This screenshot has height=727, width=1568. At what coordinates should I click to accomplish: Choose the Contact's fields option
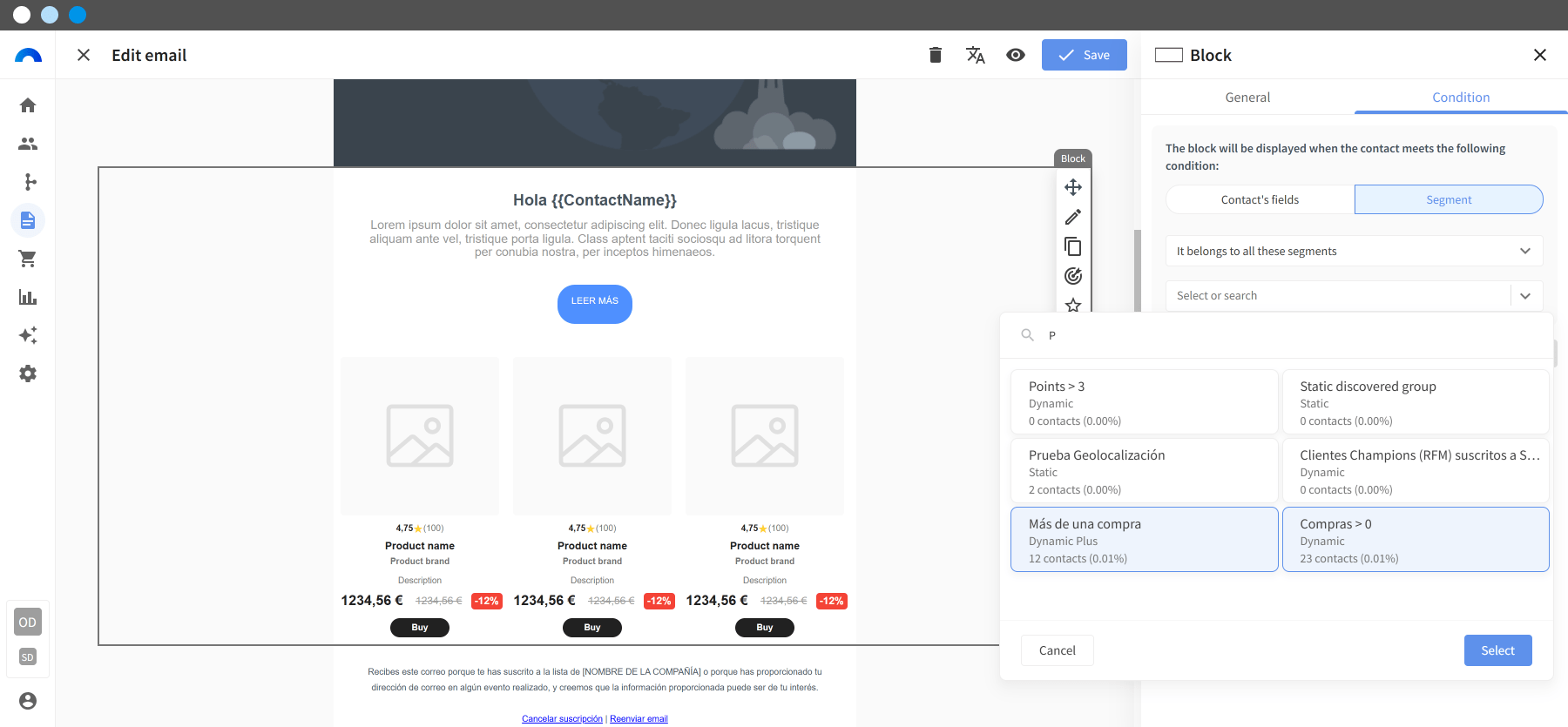(1260, 199)
